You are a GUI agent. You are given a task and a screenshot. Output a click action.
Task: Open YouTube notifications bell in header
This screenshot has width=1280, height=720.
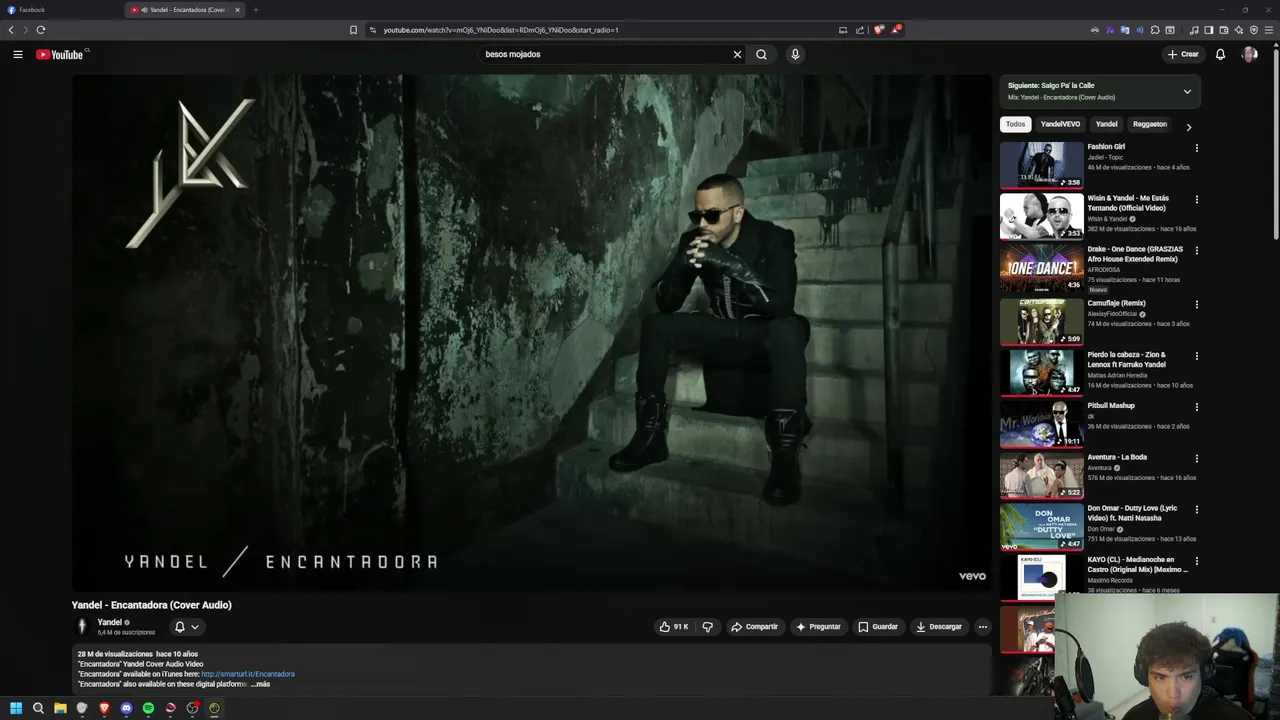[1220, 54]
